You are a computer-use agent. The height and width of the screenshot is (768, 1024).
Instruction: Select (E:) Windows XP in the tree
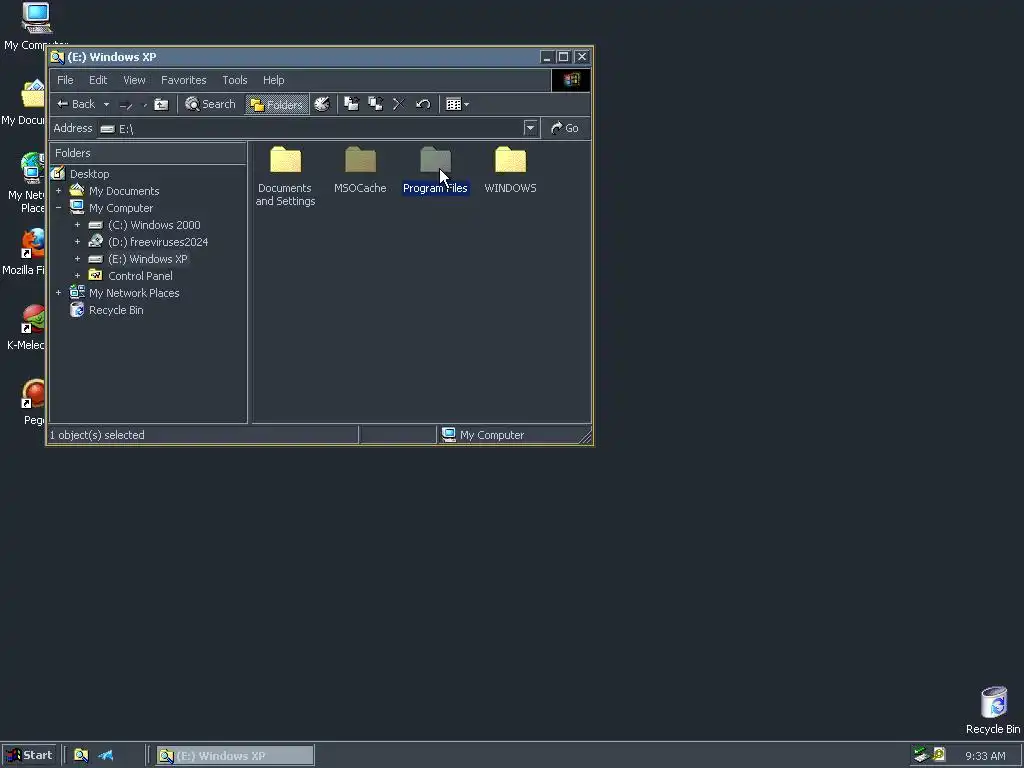(x=148, y=259)
